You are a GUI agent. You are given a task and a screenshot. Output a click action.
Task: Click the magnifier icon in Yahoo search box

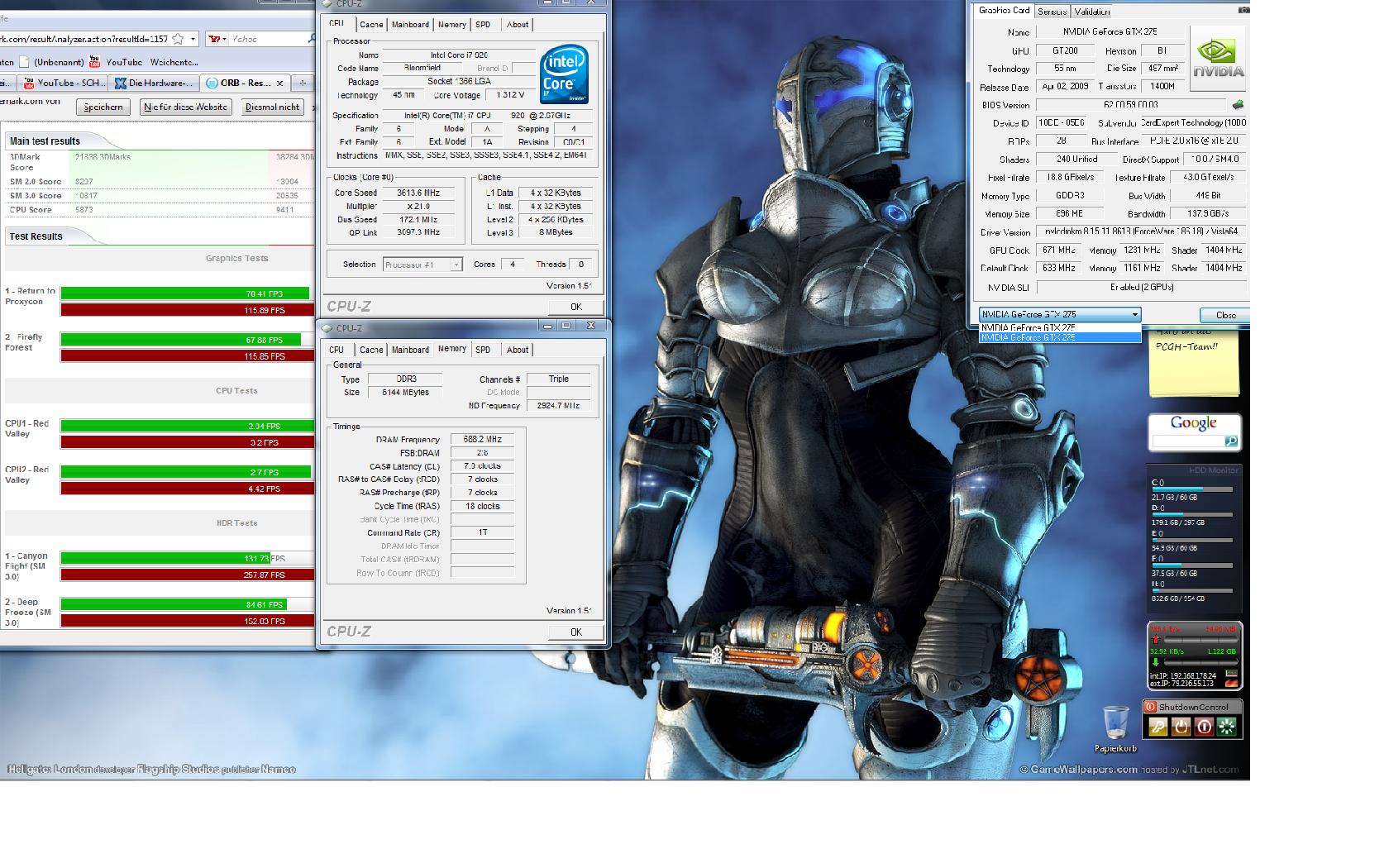(x=312, y=39)
